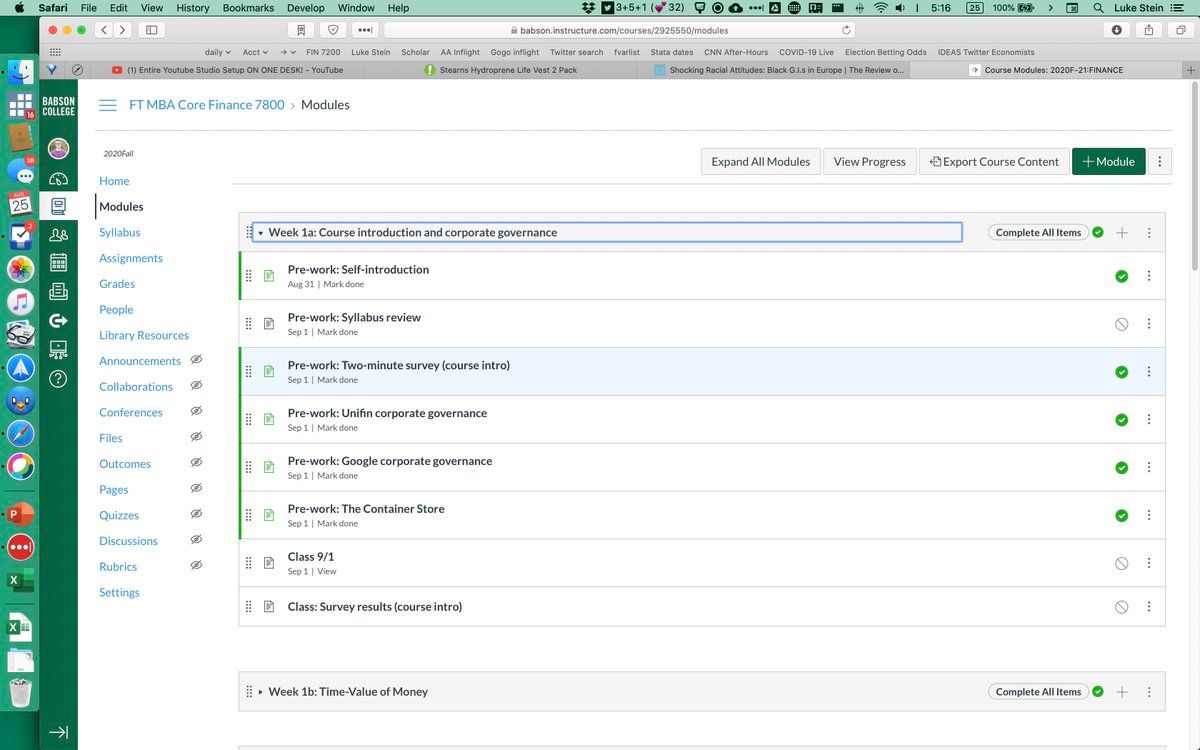Open the Calendar icon in Canvas sidebar

(58, 263)
